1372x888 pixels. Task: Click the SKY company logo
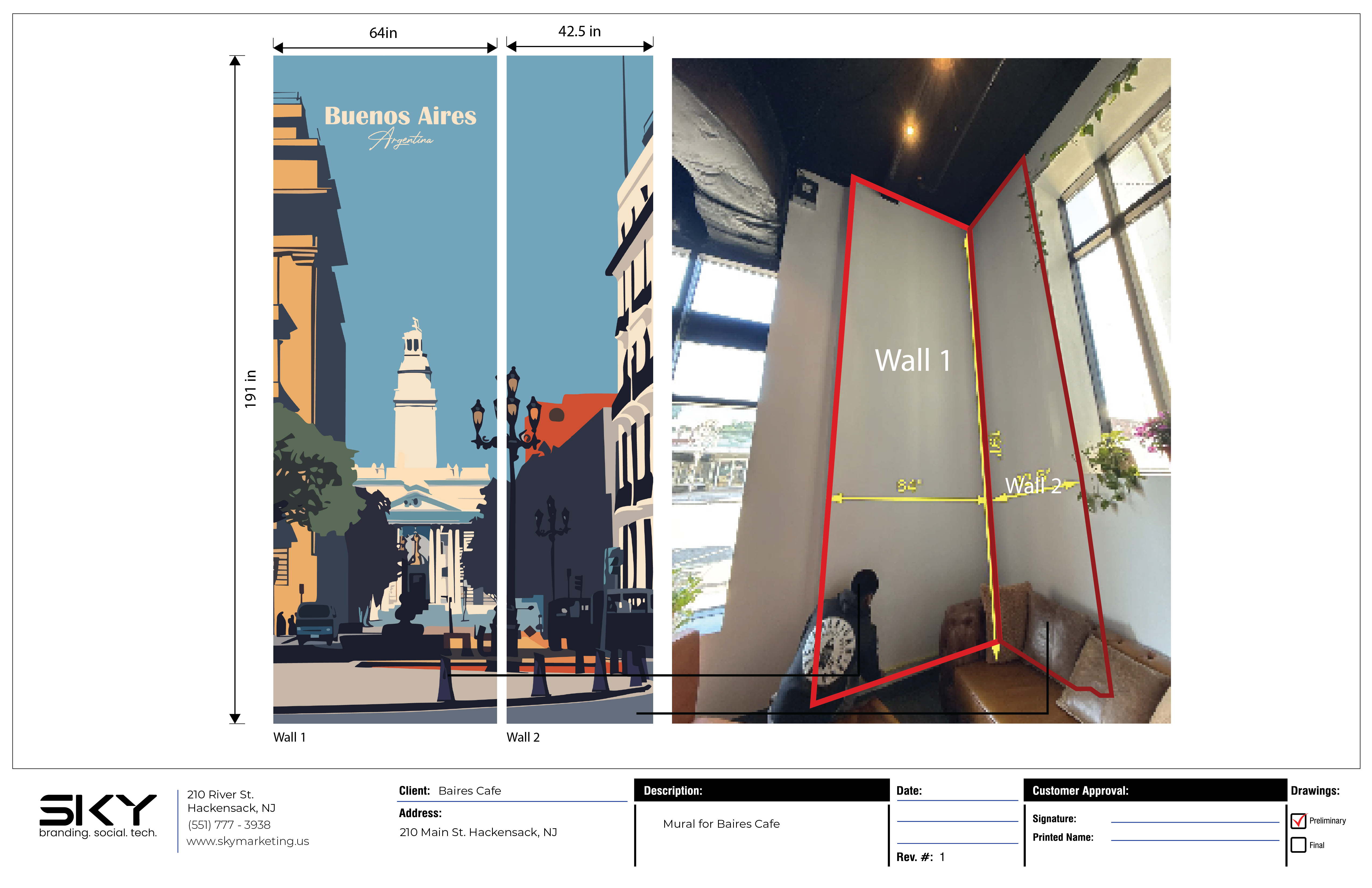pyautogui.click(x=98, y=810)
